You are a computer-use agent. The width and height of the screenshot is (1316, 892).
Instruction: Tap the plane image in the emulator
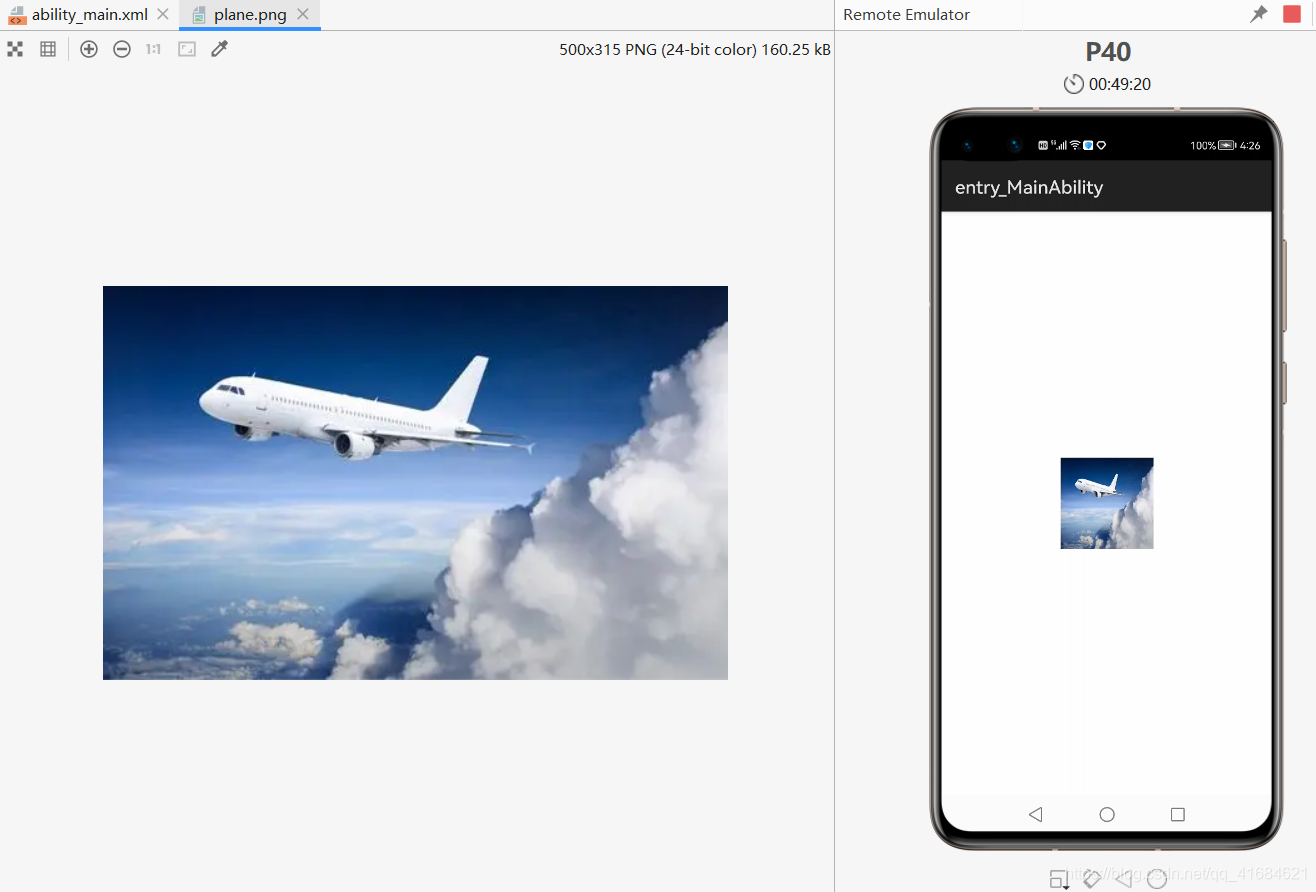point(1107,503)
